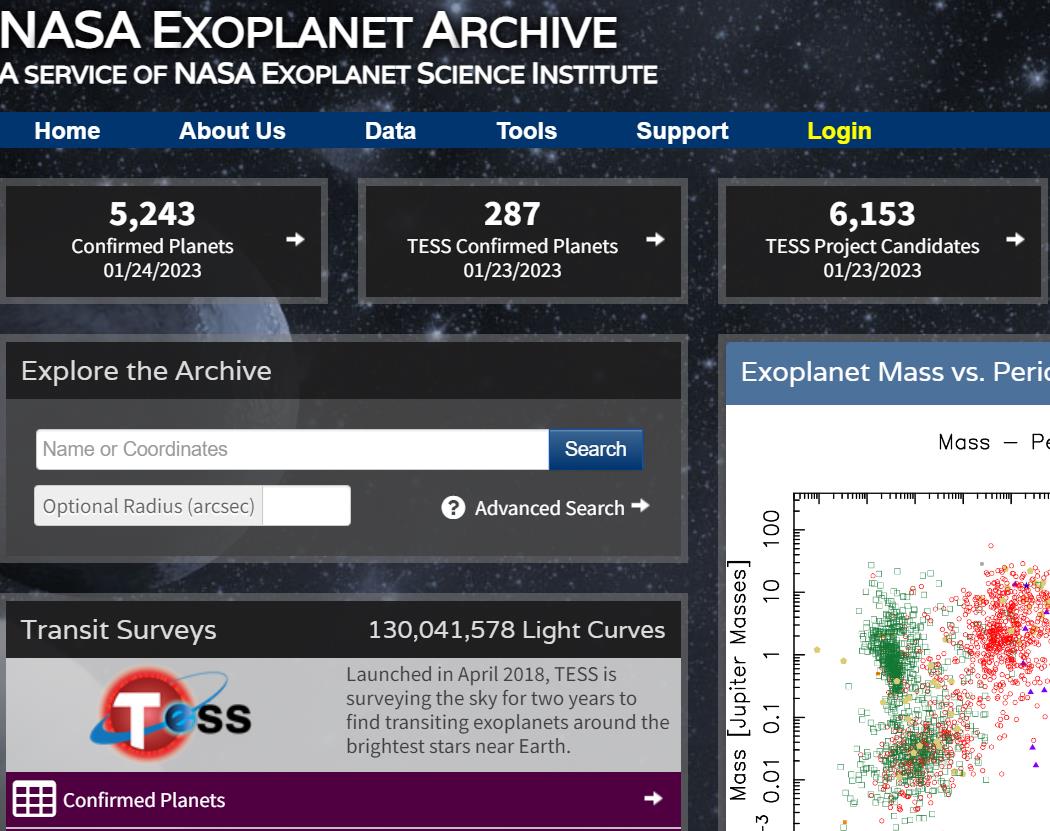The image size is (1050, 831).
Task: Click the arrow beside 5,243 Confirmed Planets
Action: tap(295, 239)
